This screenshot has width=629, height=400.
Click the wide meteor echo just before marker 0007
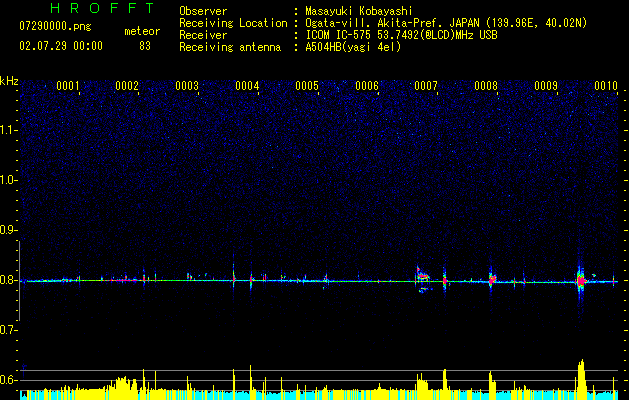click(x=422, y=277)
